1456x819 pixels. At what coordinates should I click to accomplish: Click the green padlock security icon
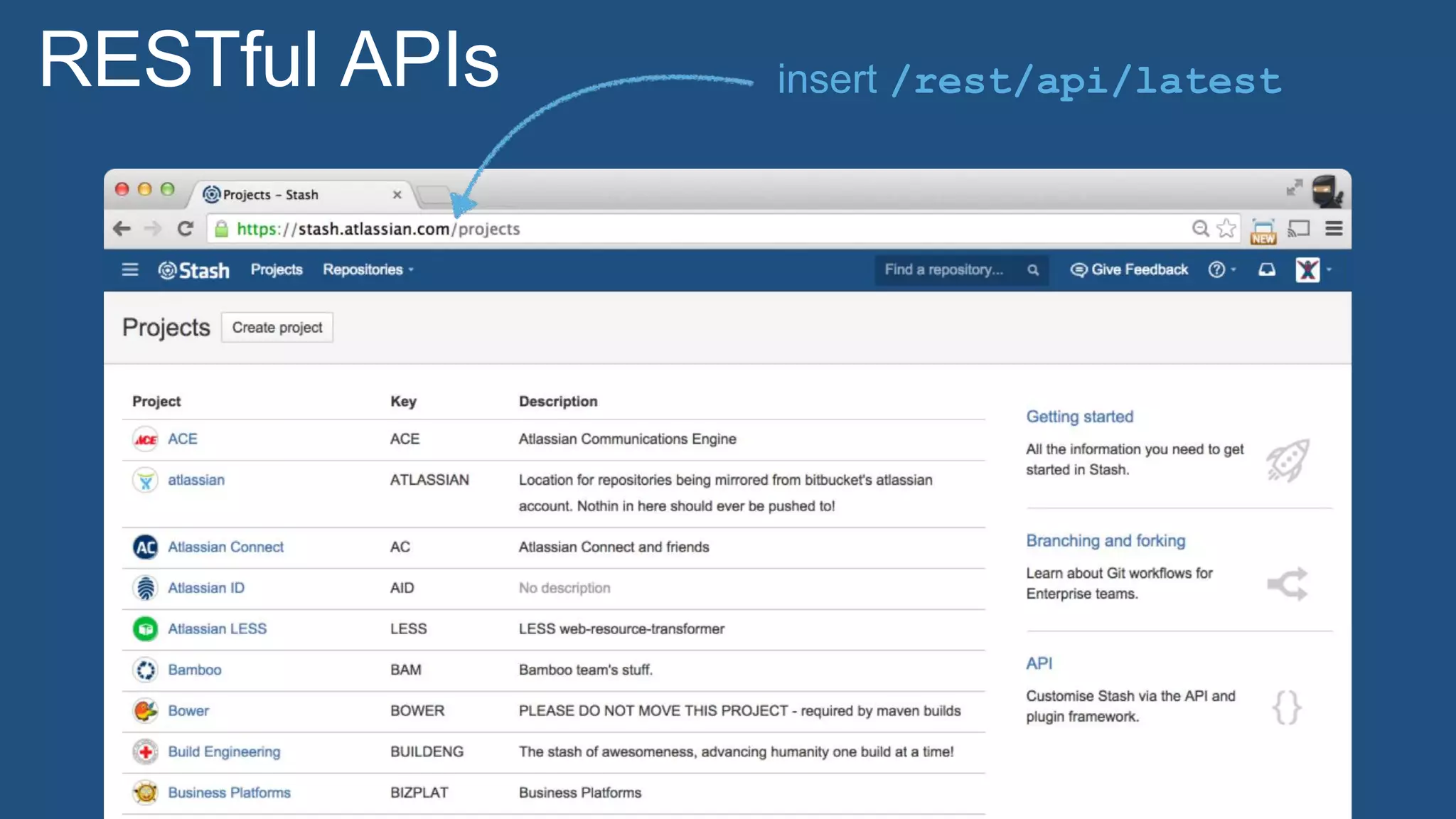pyautogui.click(x=222, y=229)
